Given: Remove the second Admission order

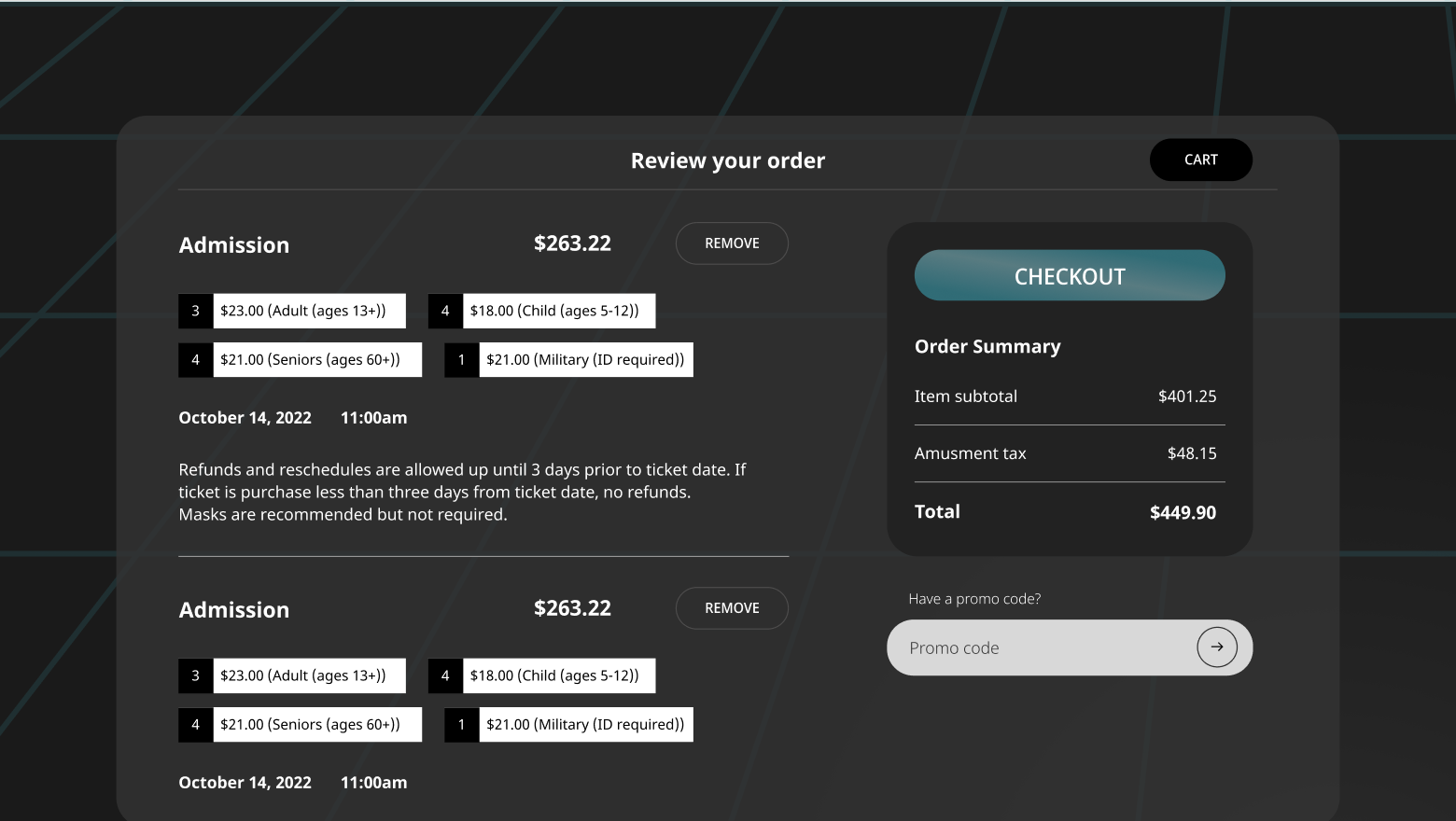Looking at the screenshot, I should 732,608.
